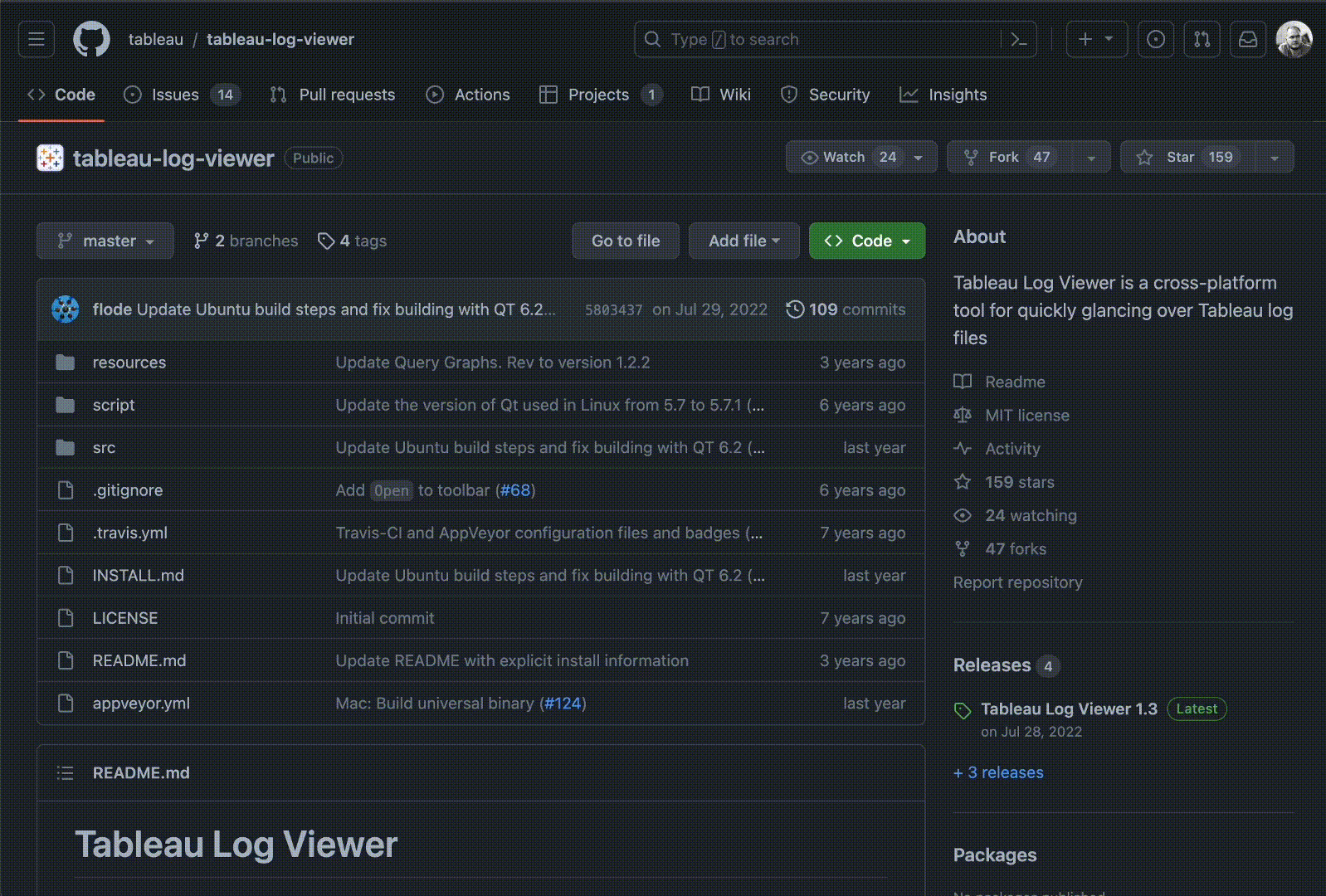Open the + 3 releases link

(x=998, y=772)
